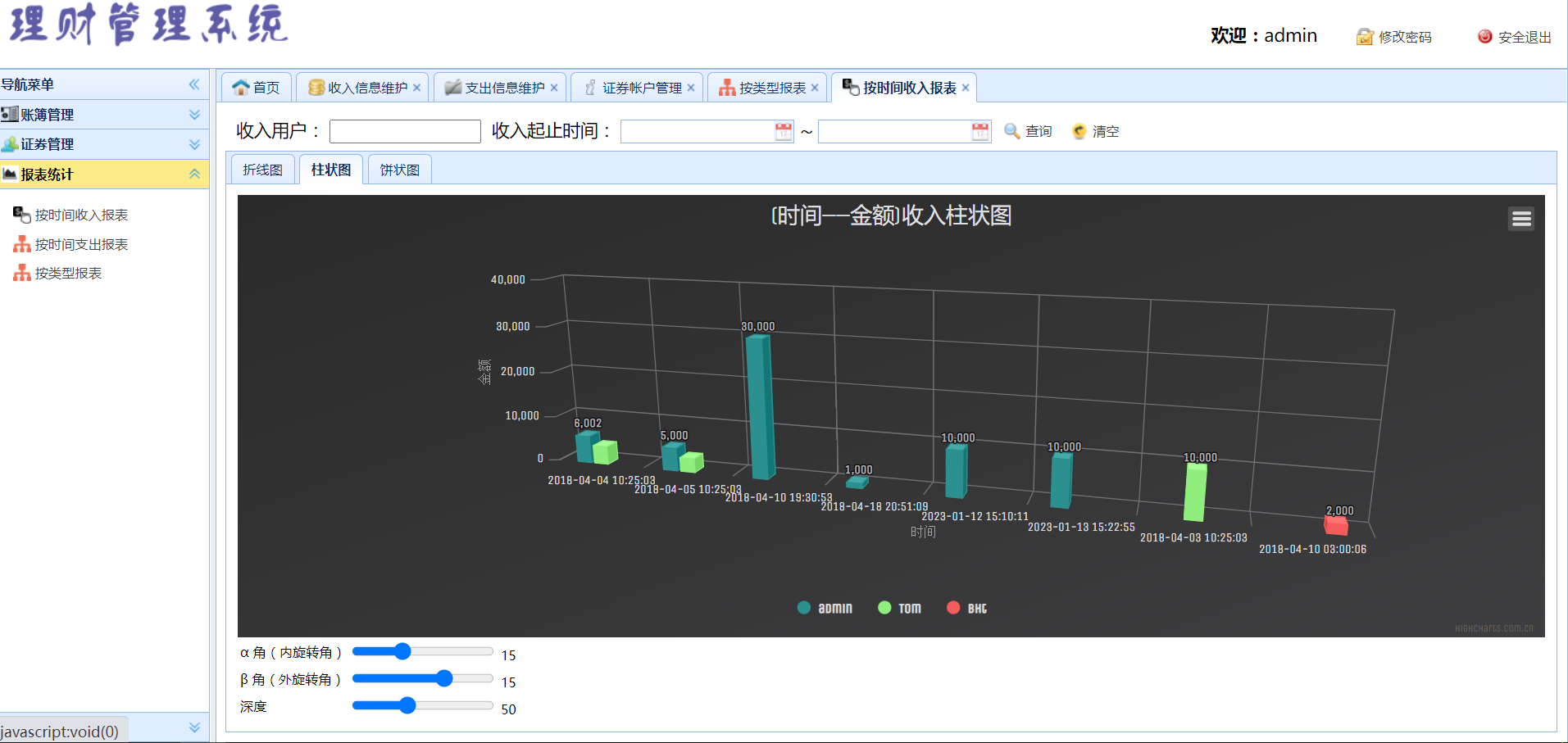This screenshot has height=743, width=1568.
Task: Click the 清空 clear button
Action: coord(1095,131)
